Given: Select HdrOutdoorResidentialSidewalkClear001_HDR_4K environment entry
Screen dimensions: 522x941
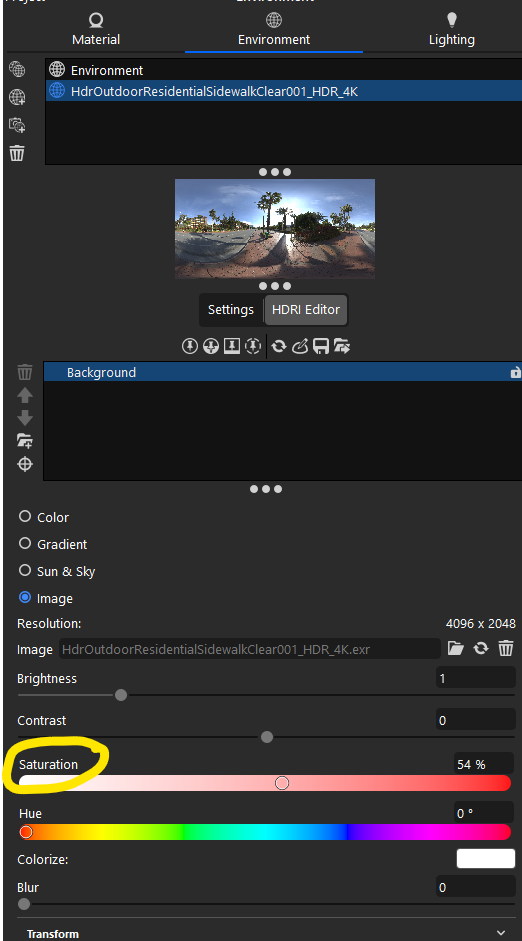Looking at the screenshot, I should click(x=283, y=91).
